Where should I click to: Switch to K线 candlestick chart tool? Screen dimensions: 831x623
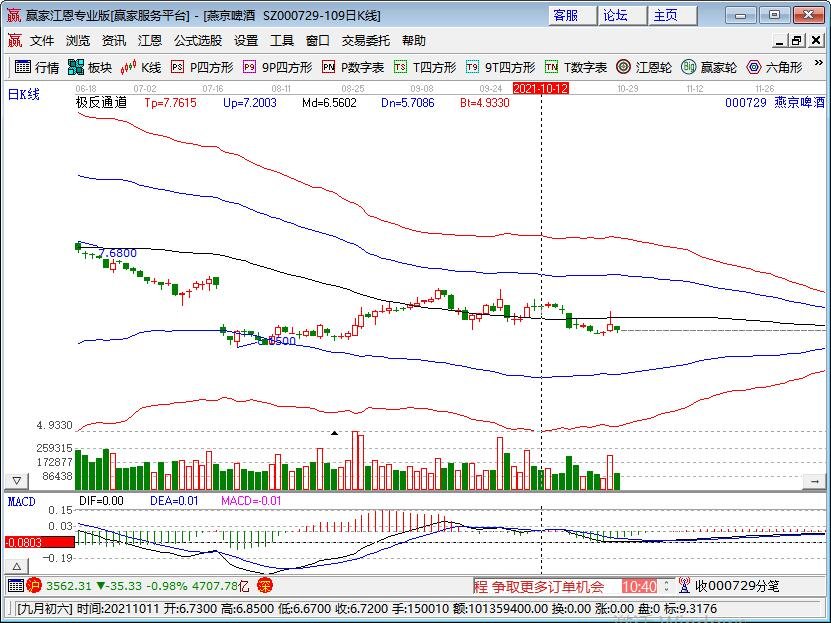(x=141, y=67)
